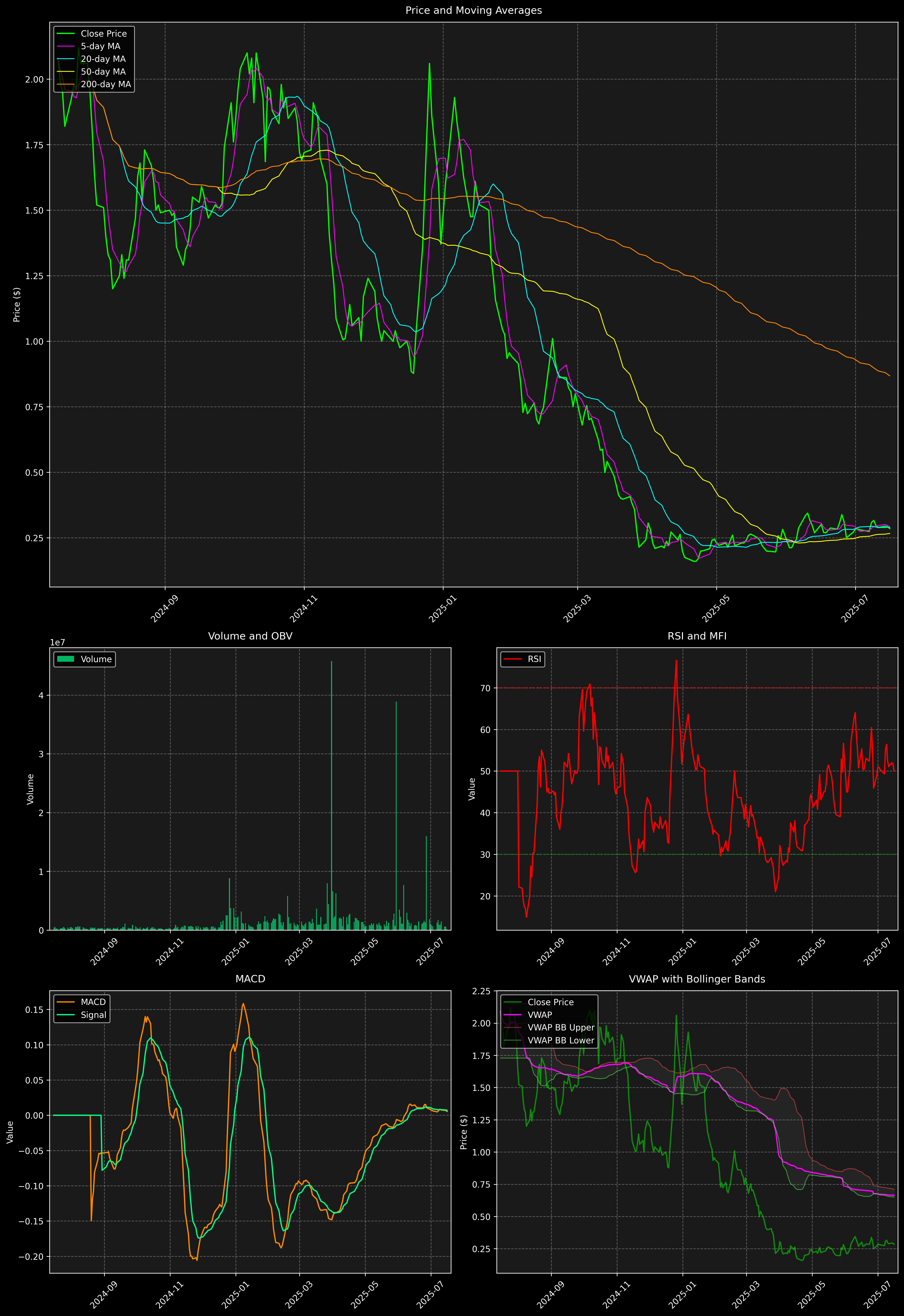Click the 2024-11 date label under the RSI chart
904x1316 pixels.
[x=617, y=951]
